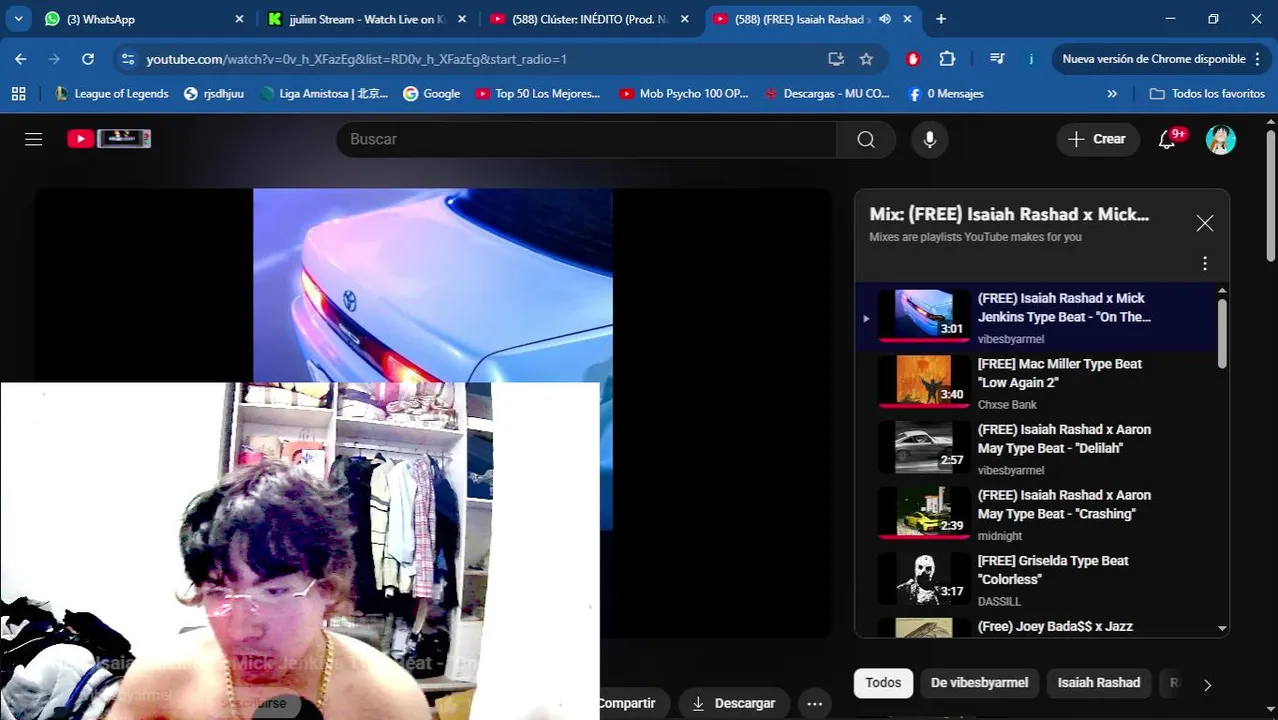Image resolution: width=1278 pixels, height=720 pixels.
Task: Close the Clúster INÉDITO tab
Action: (x=685, y=19)
